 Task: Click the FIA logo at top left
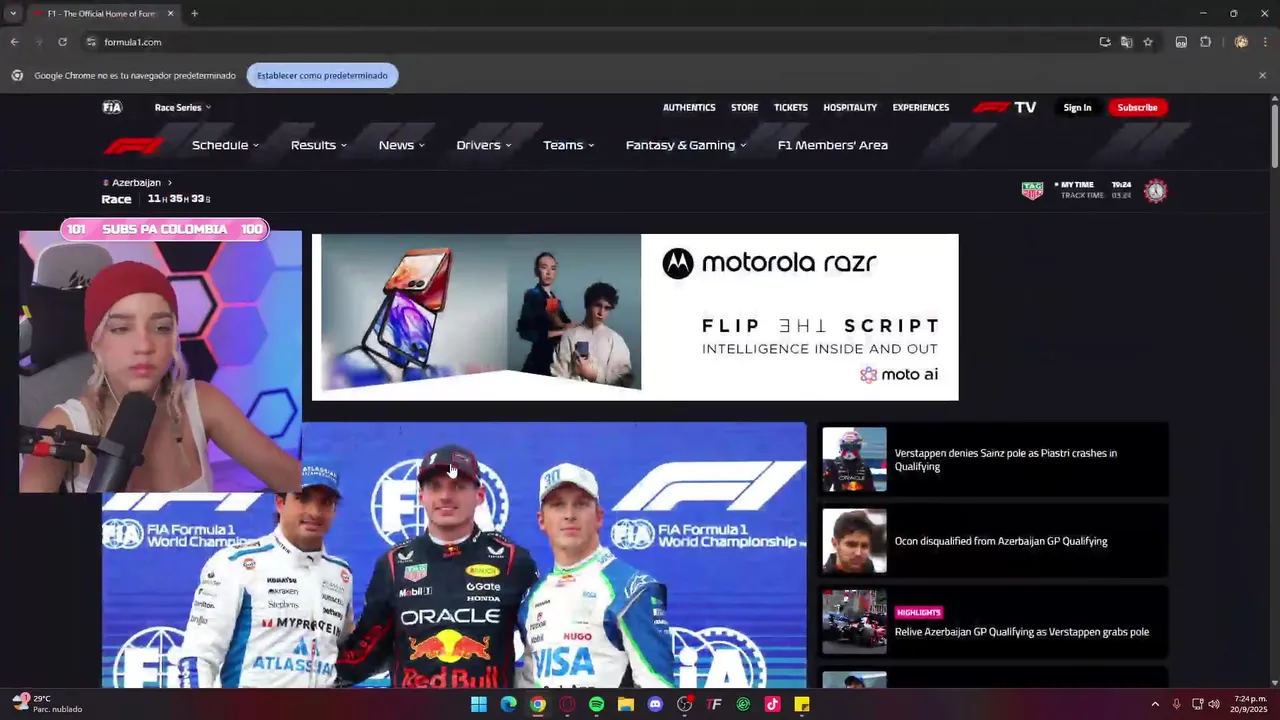pos(112,107)
